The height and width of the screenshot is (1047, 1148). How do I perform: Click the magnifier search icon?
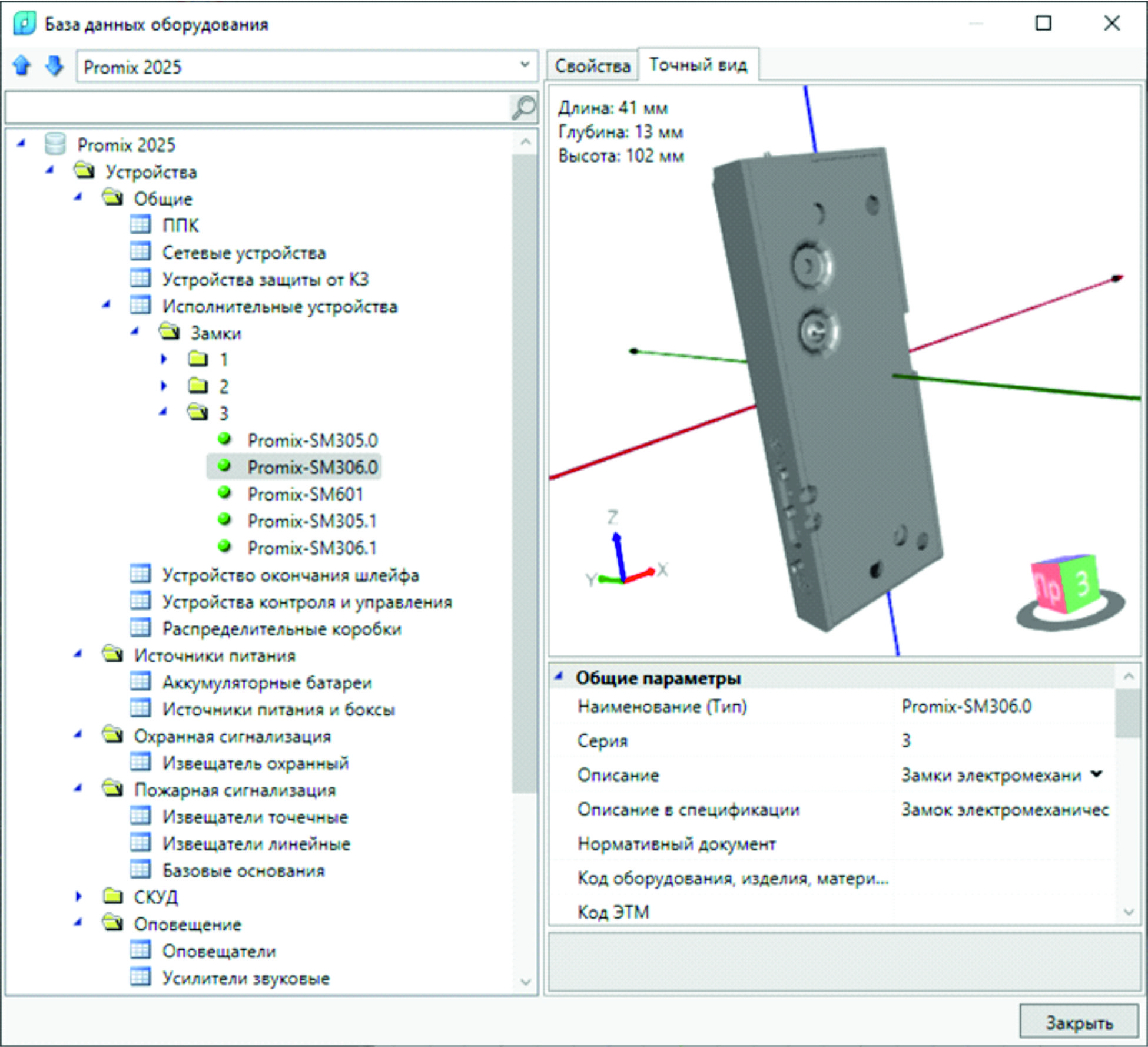tap(523, 108)
